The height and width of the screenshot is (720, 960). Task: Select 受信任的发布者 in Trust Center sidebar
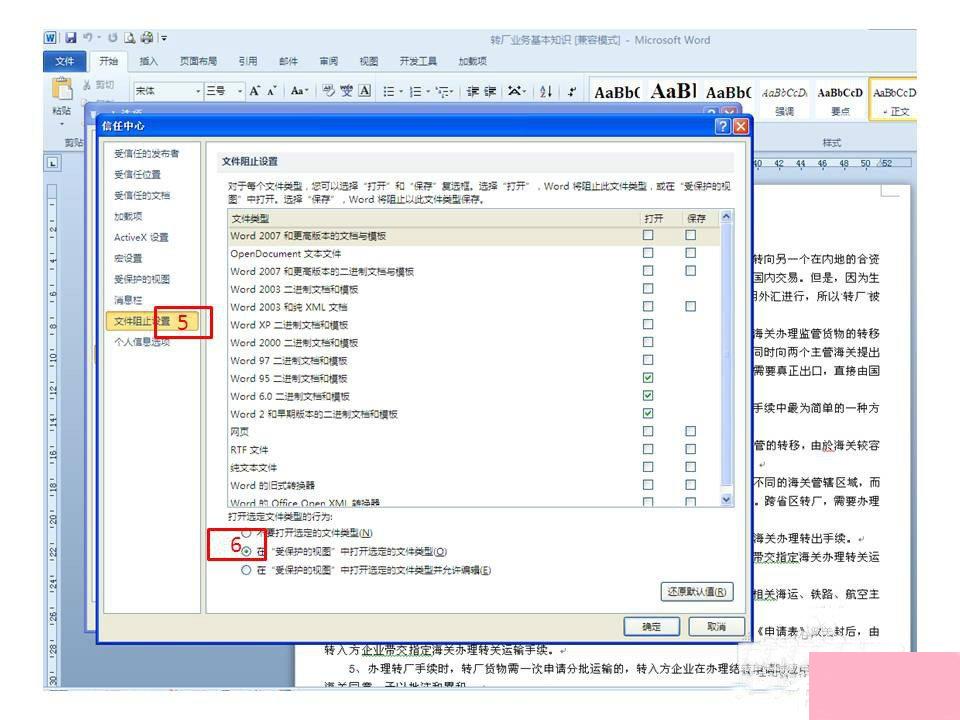pos(147,154)
